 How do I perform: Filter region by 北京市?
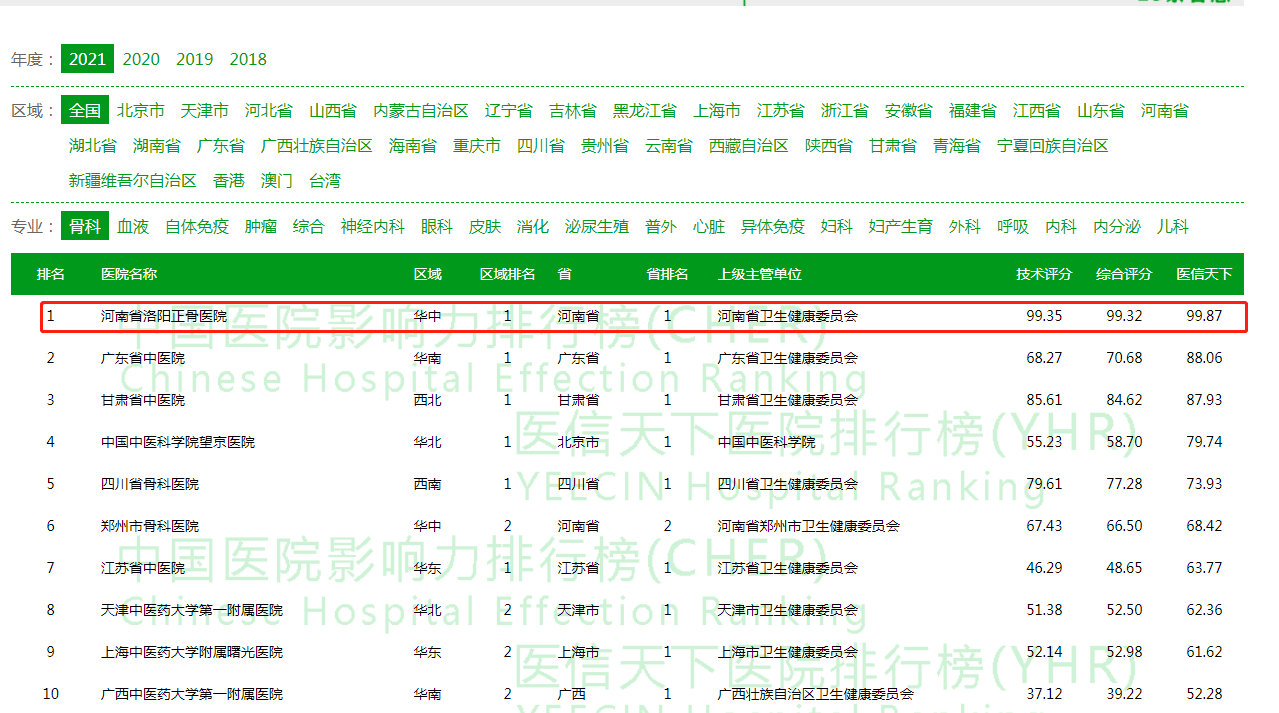[x=140, y=111]
